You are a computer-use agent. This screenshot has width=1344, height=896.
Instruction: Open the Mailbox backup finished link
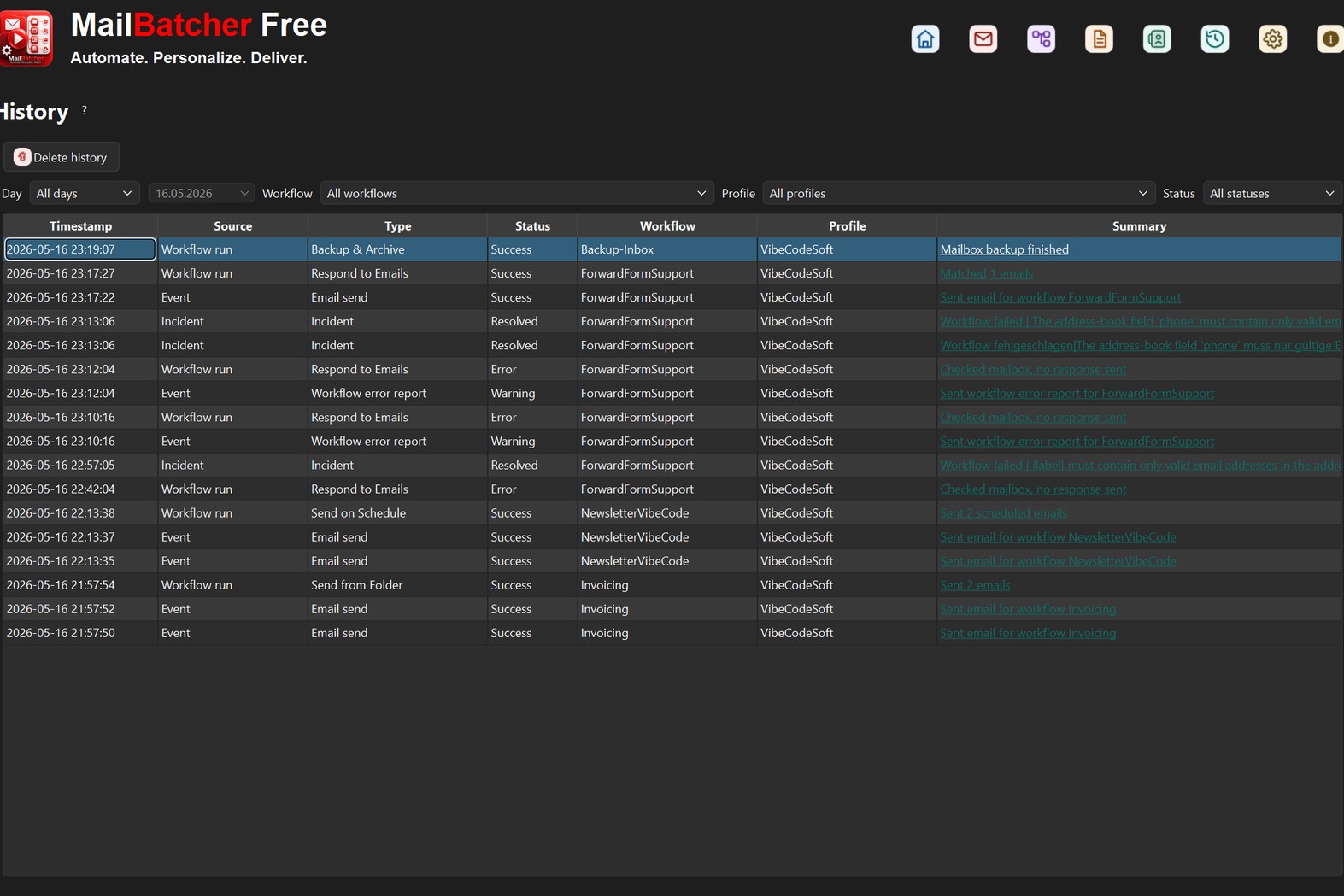tap(1004, 249)
